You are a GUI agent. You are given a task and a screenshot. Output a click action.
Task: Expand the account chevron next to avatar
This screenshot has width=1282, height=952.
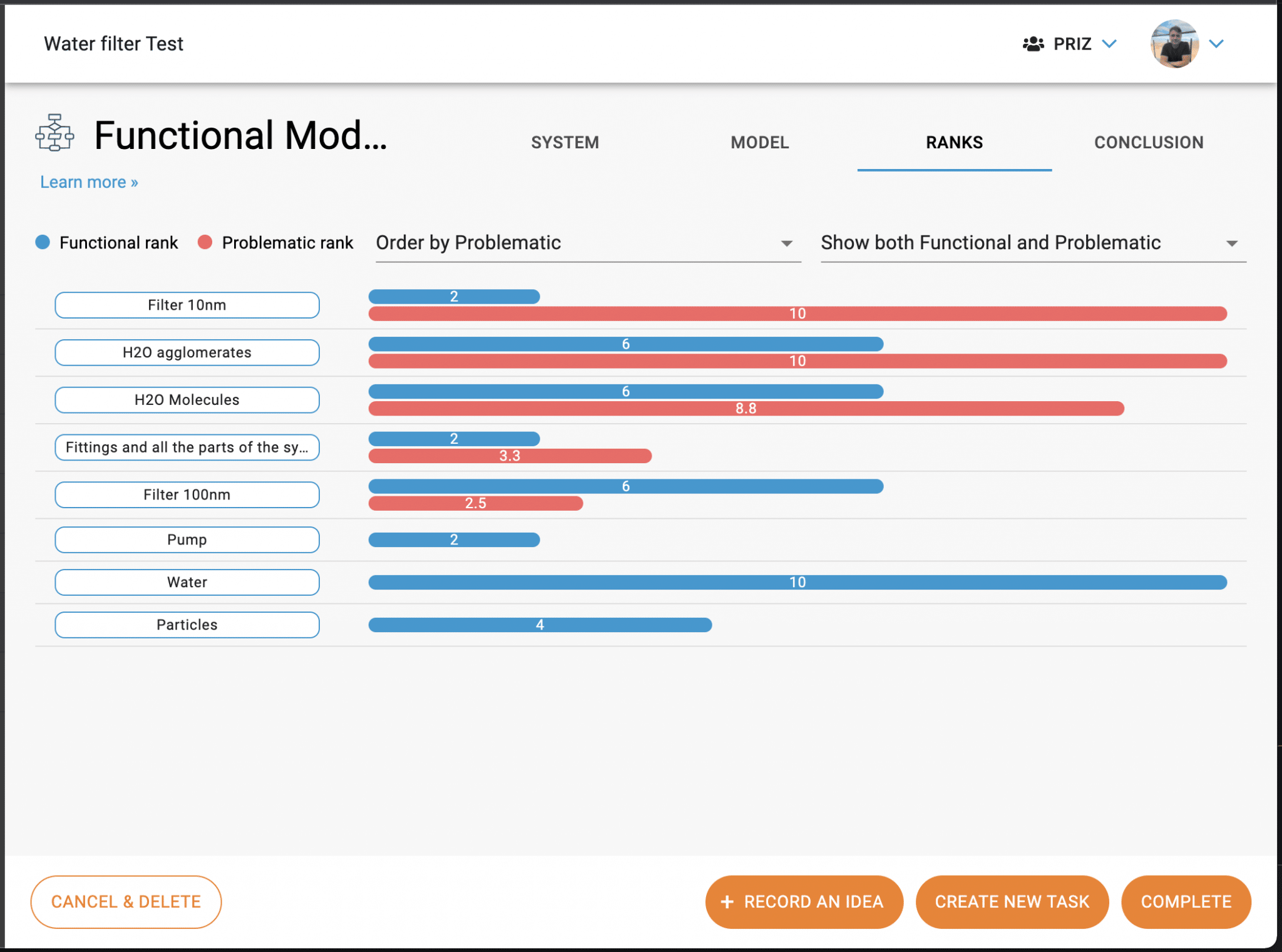[x=1215, y=44]
